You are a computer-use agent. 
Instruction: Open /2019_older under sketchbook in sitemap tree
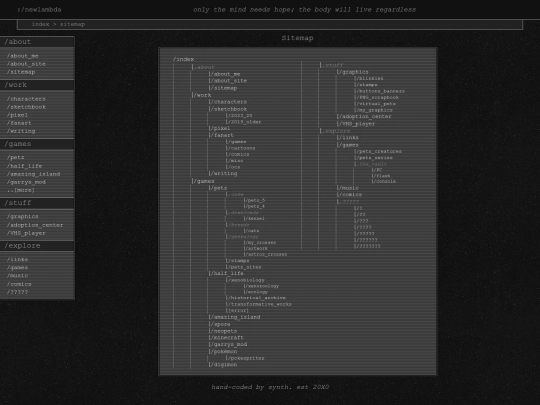243,122
